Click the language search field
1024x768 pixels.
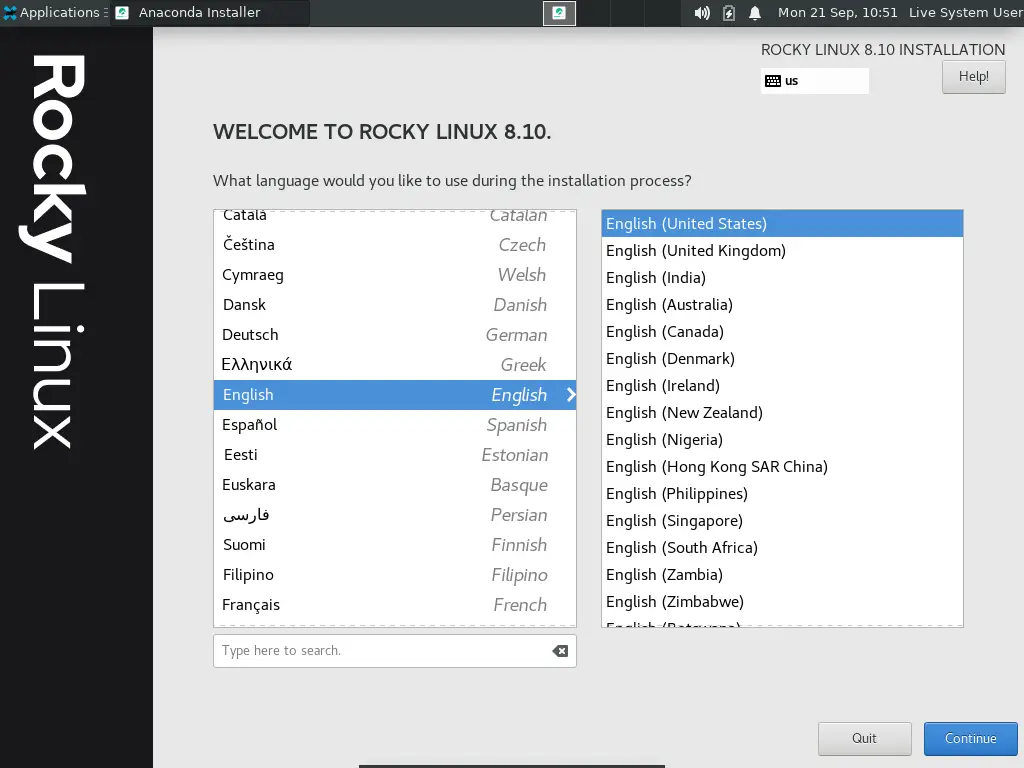tap(394, 650)
